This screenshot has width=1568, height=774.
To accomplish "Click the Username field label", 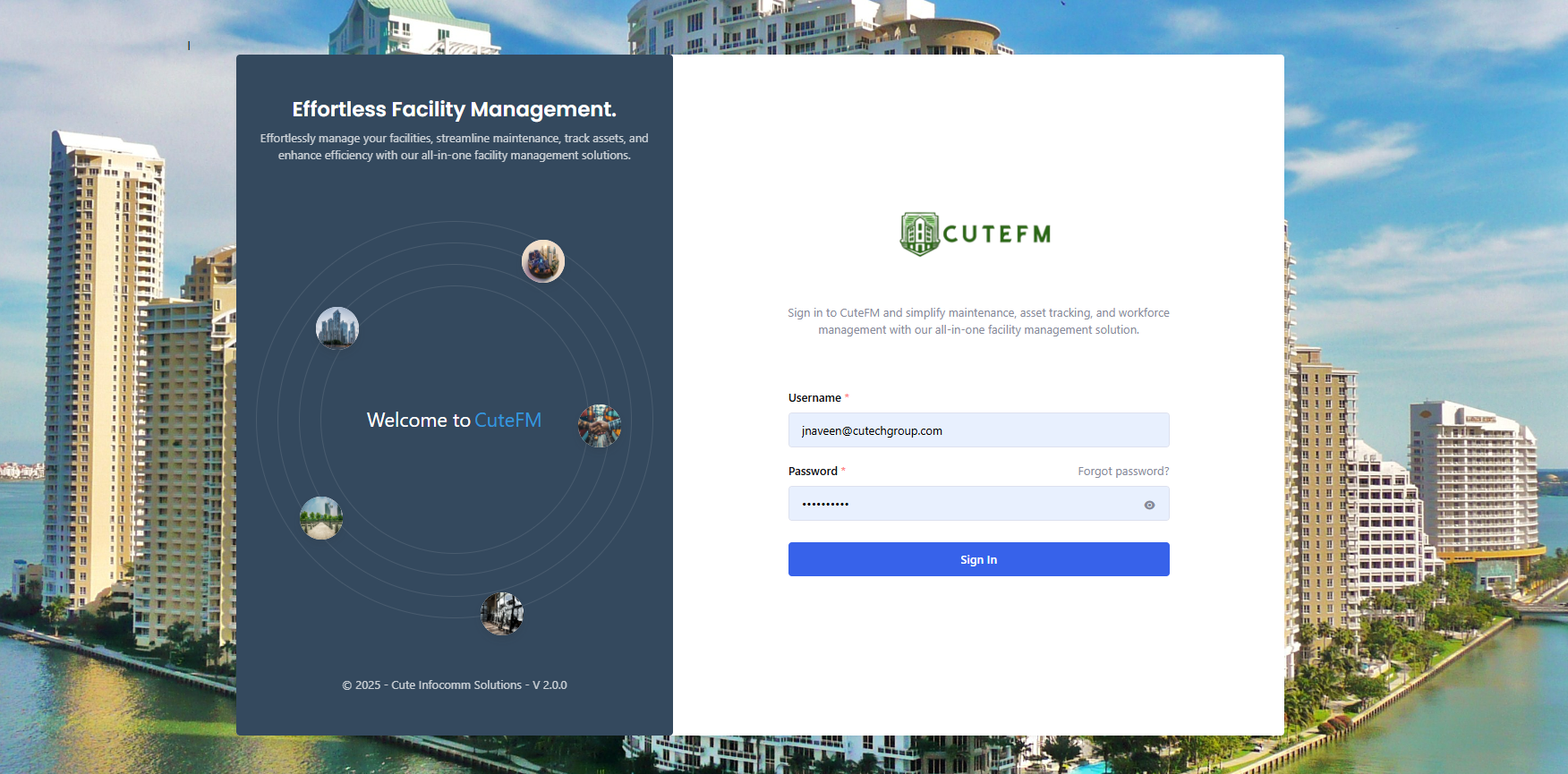I will tap(814, 398).
